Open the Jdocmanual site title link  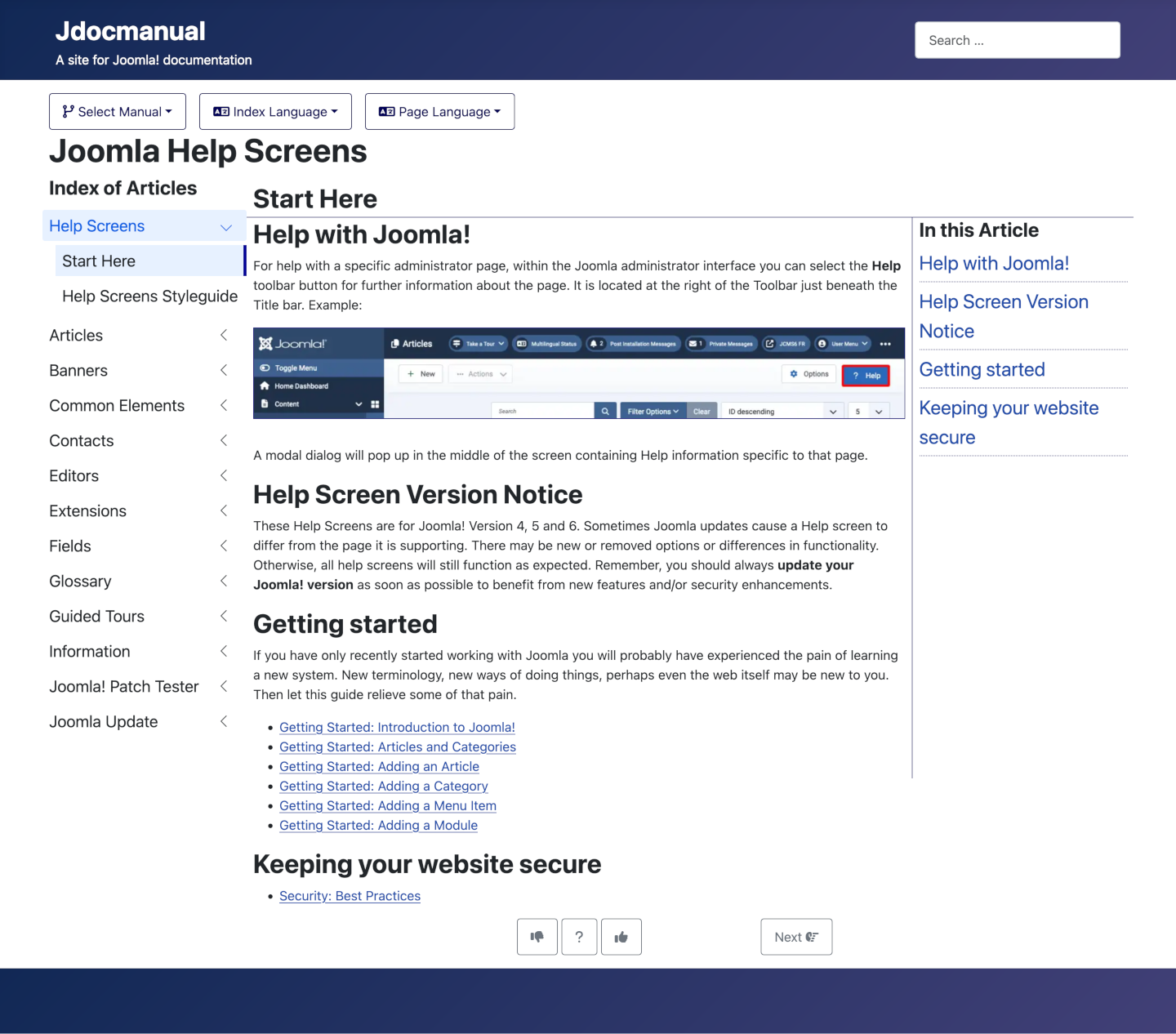click(x=130, y=31)
